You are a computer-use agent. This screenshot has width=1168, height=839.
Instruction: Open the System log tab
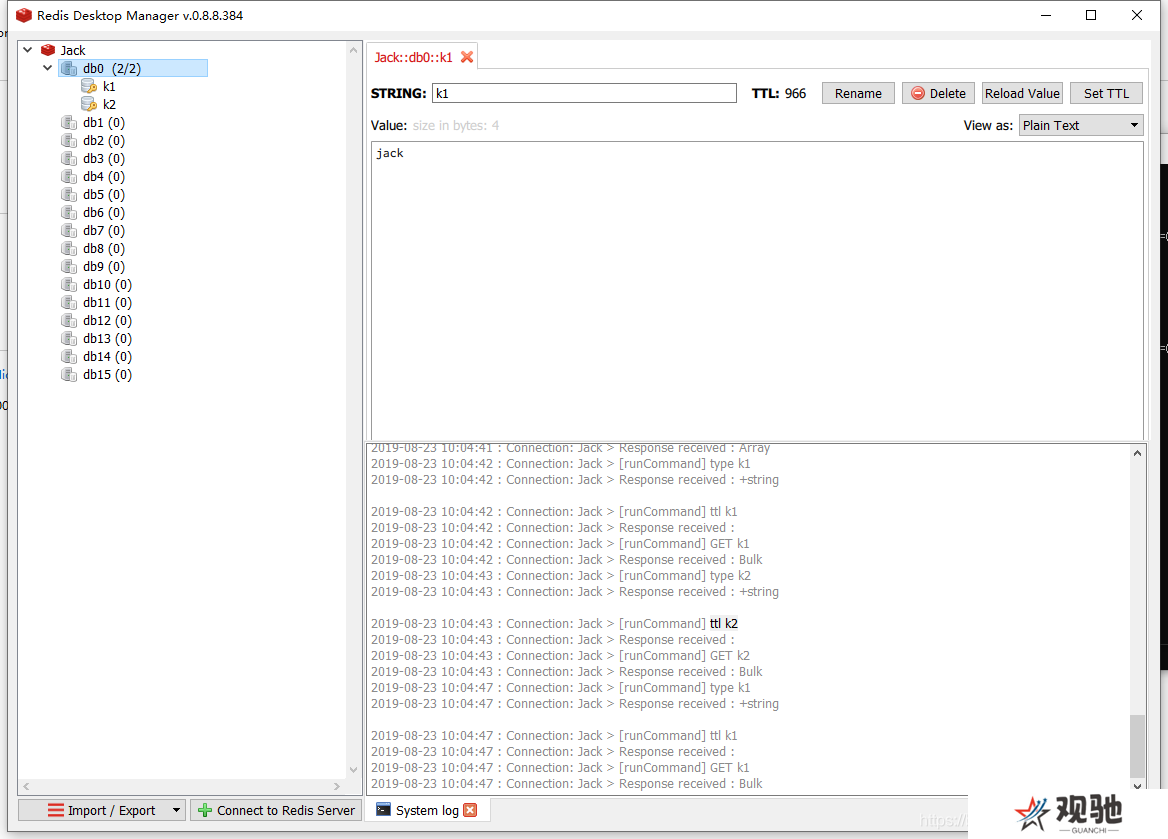(426, 810)
